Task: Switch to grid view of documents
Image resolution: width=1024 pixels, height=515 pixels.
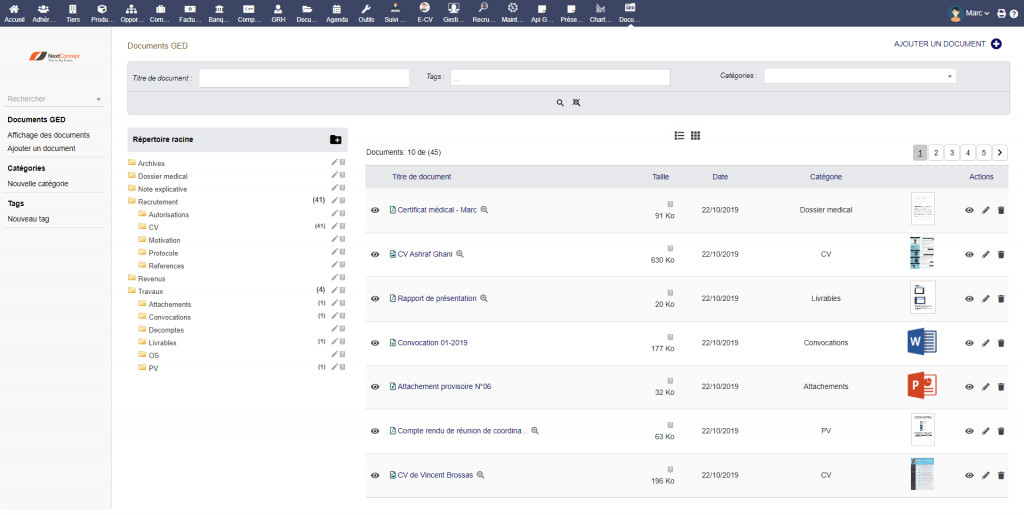Action: (695, 135)
